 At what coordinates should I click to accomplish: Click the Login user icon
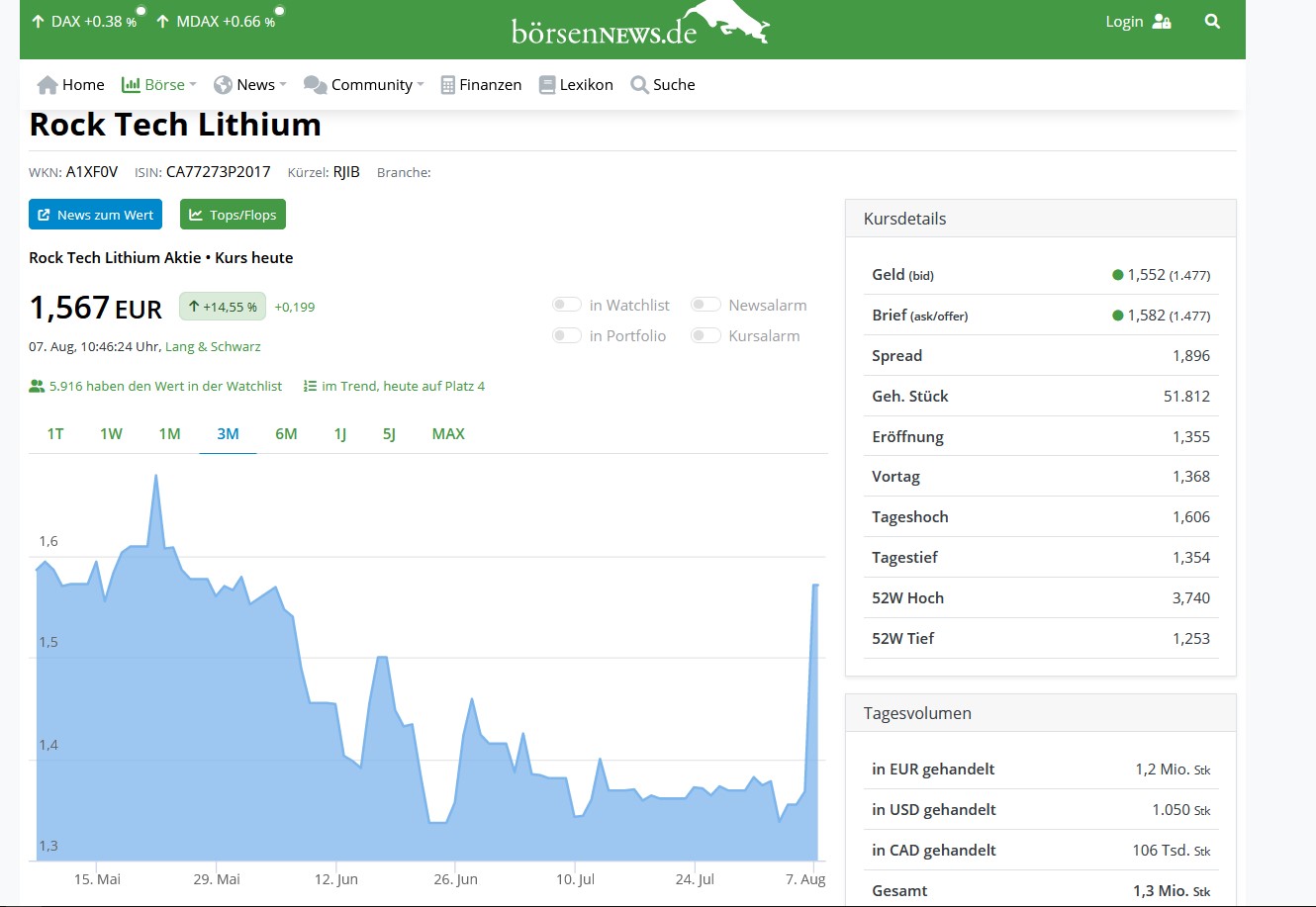click(1162, 22)
